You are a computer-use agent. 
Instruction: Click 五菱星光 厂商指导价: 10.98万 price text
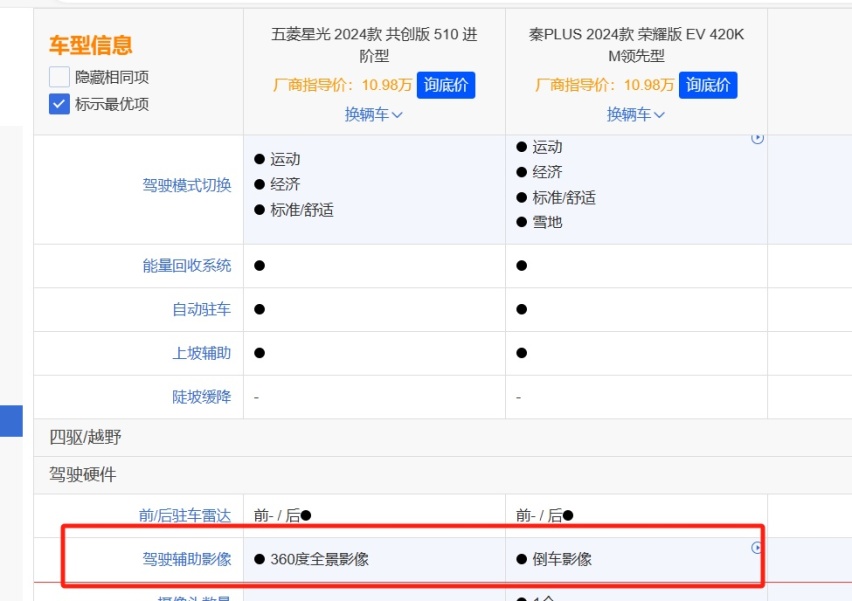pos(342,85)
